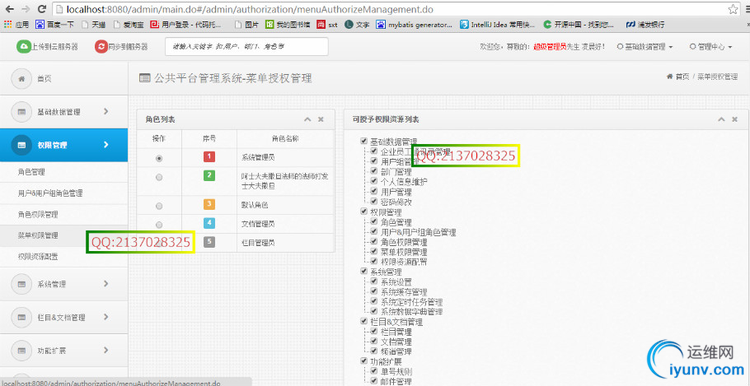
Task: Click the red sync to server icon
Action: [x=101, y=46]
